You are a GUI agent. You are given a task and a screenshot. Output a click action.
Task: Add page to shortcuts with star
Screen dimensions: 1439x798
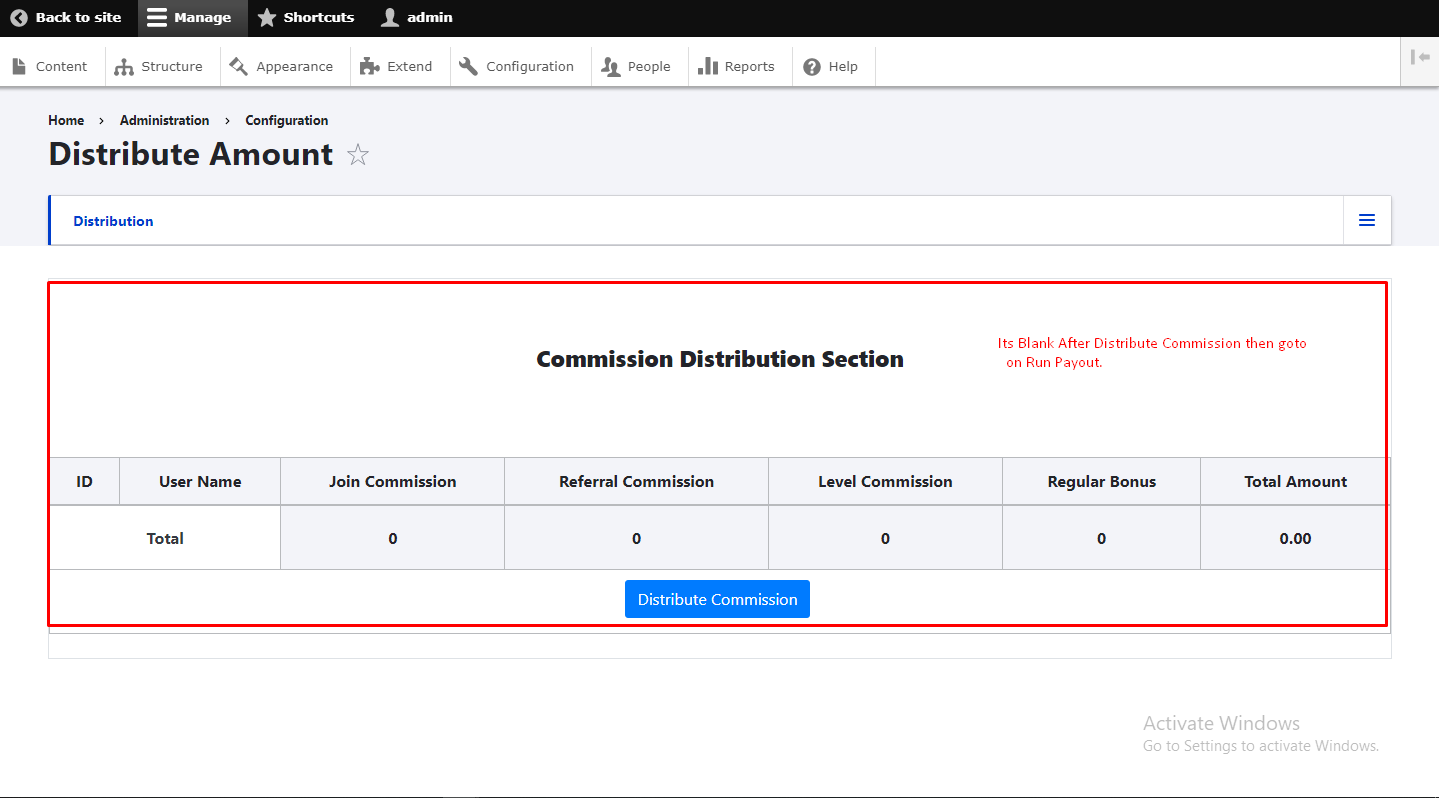(358, 155)
